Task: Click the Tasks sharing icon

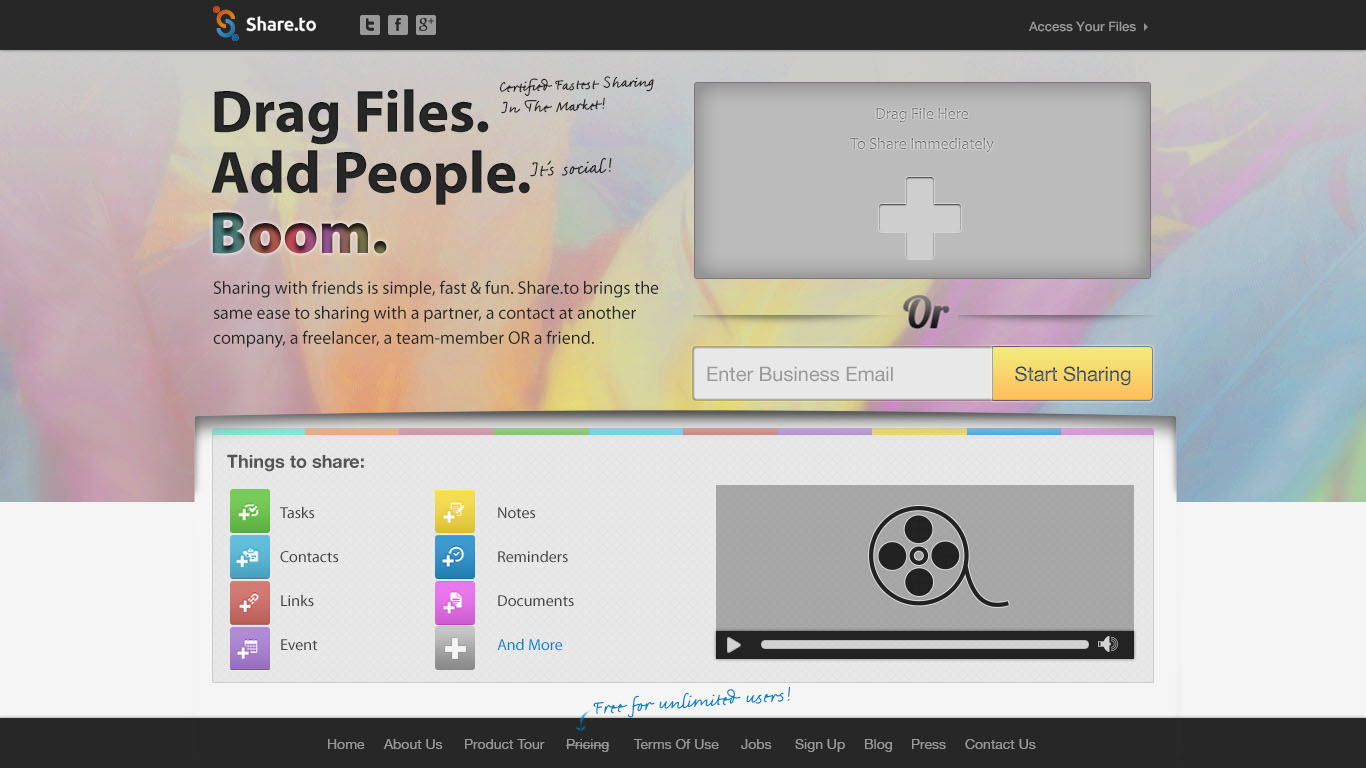Action: 249,511
